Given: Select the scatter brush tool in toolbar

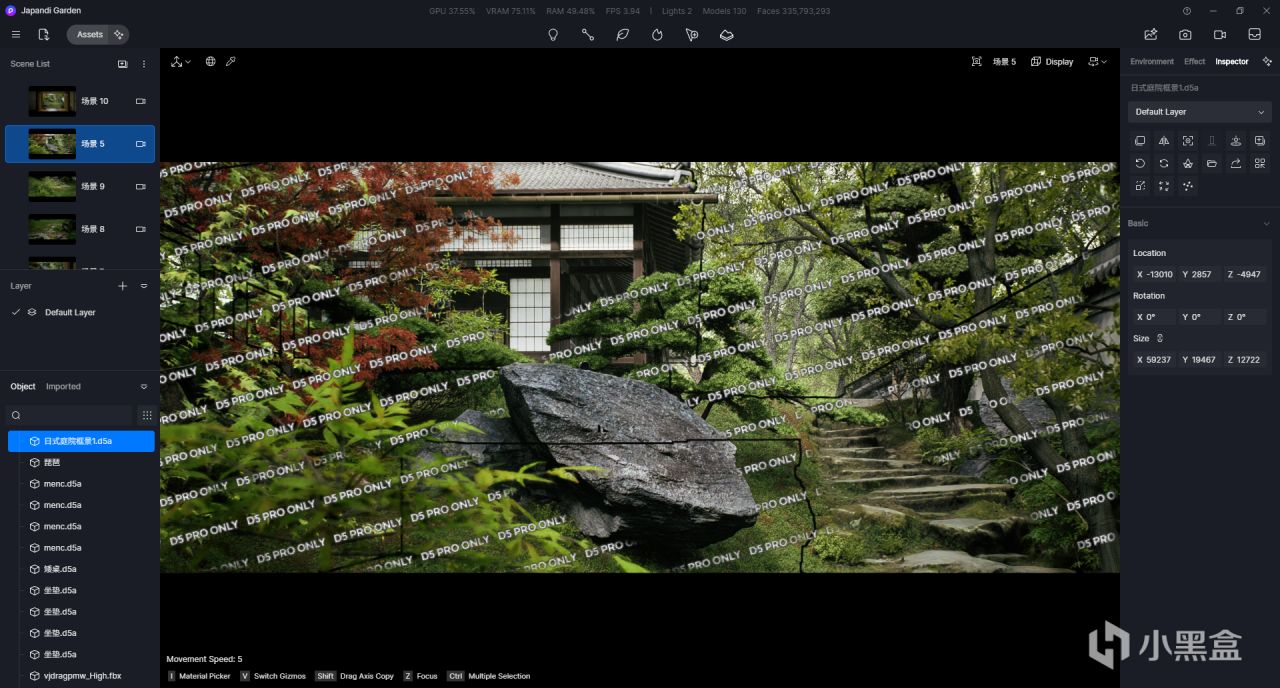Looking at the screenshot, I should pyautogui.click(x=692, y=34).
